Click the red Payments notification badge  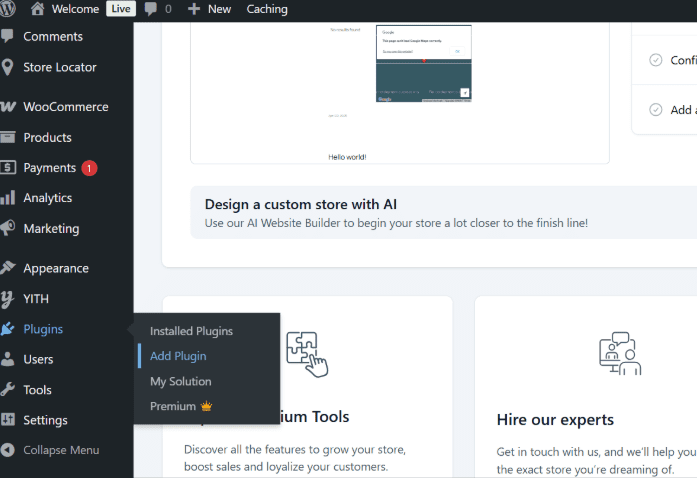[89, 168]
